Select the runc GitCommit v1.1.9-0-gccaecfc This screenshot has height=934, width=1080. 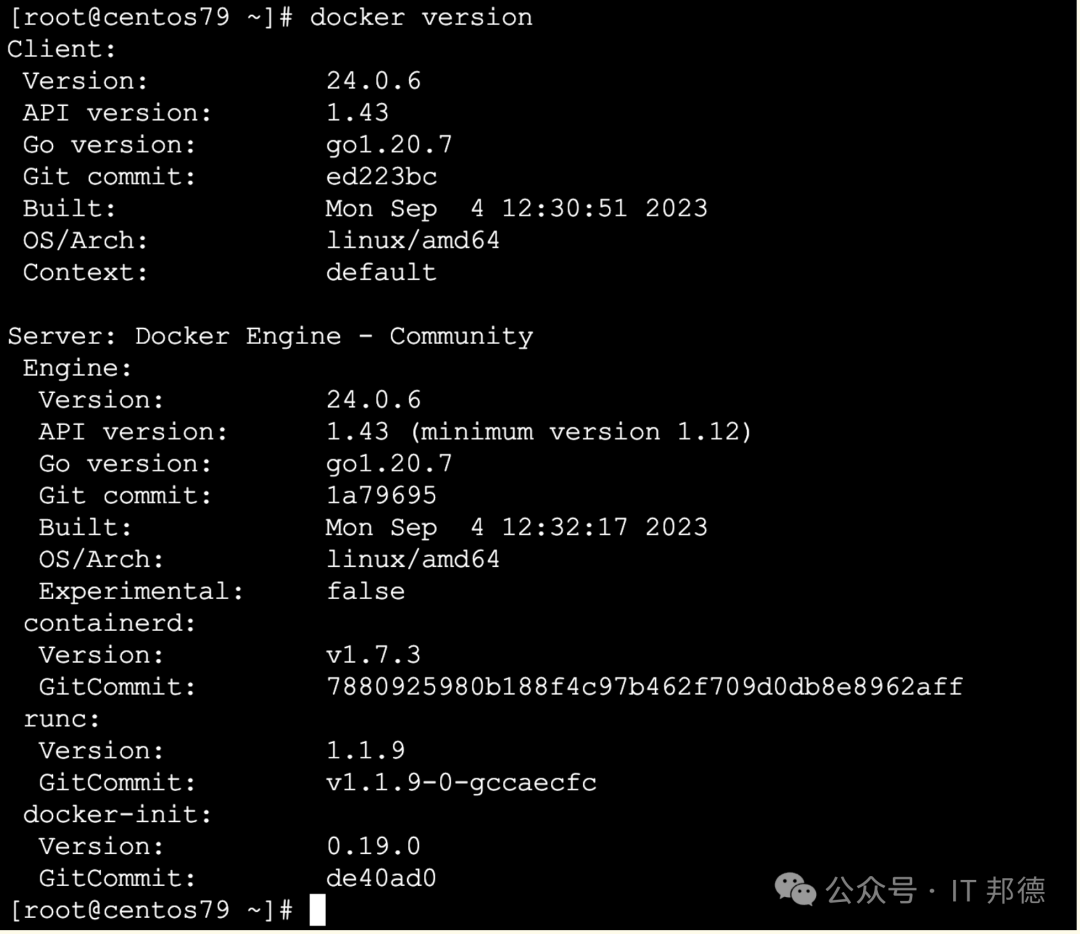(x=461, y=782)
